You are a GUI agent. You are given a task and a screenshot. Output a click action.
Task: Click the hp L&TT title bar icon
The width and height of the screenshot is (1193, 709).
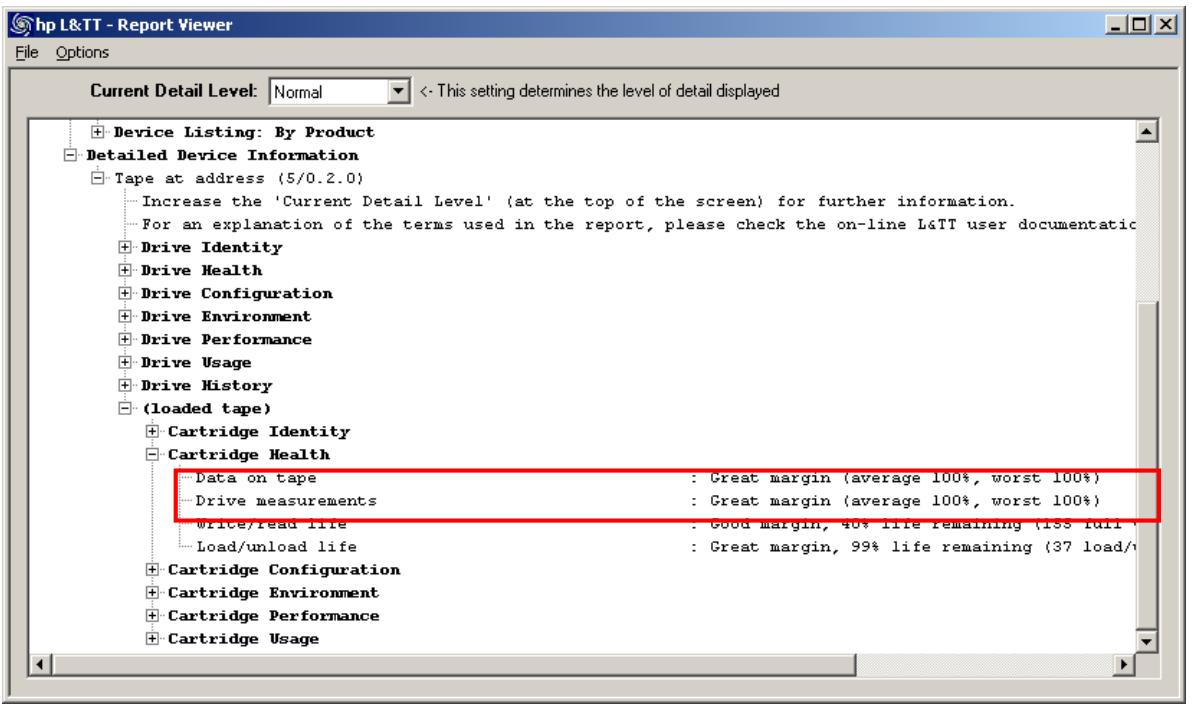click(23, 25)
